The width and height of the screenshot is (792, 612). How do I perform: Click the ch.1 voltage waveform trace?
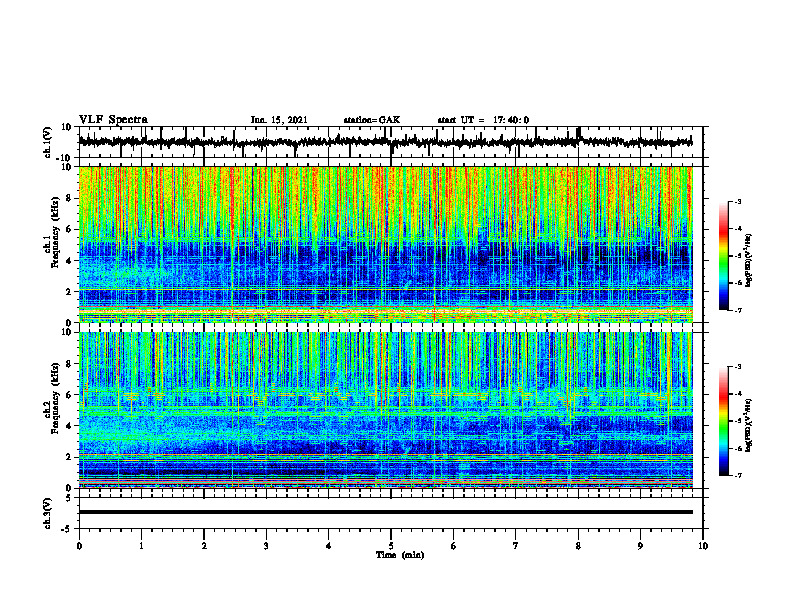point(385,142)
